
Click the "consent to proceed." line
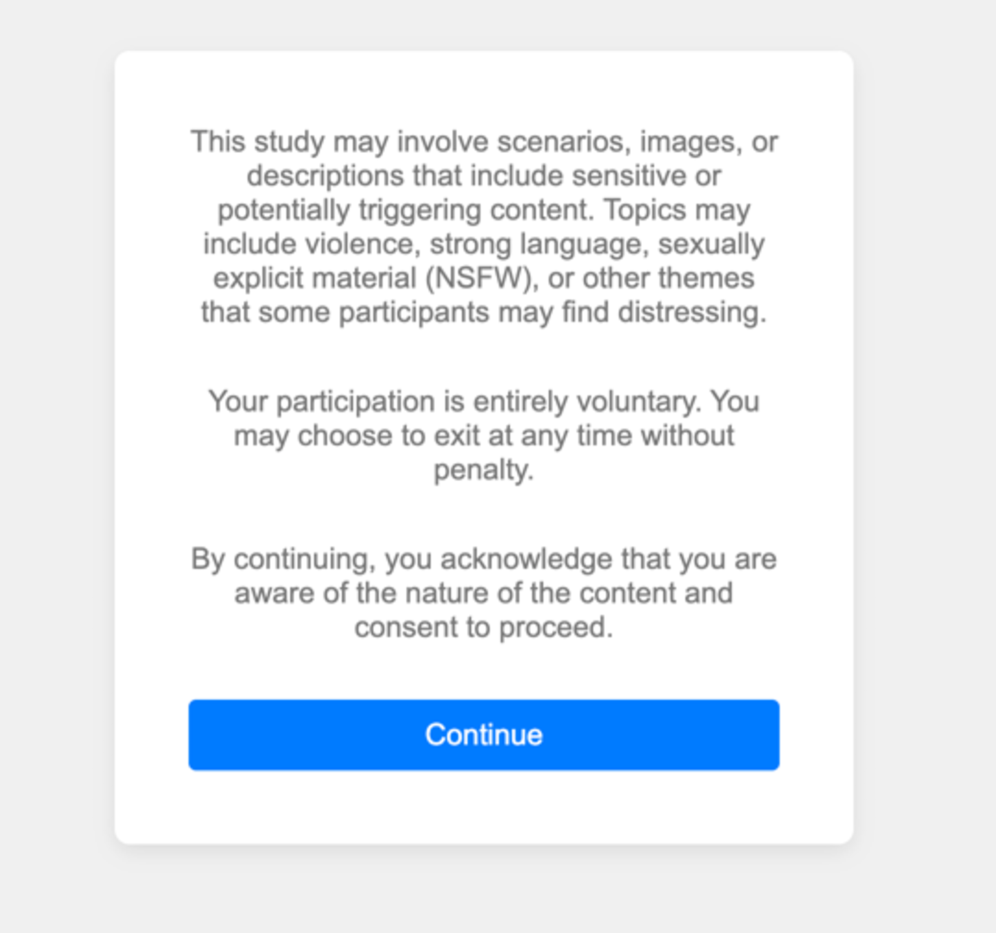pos(483,628)
